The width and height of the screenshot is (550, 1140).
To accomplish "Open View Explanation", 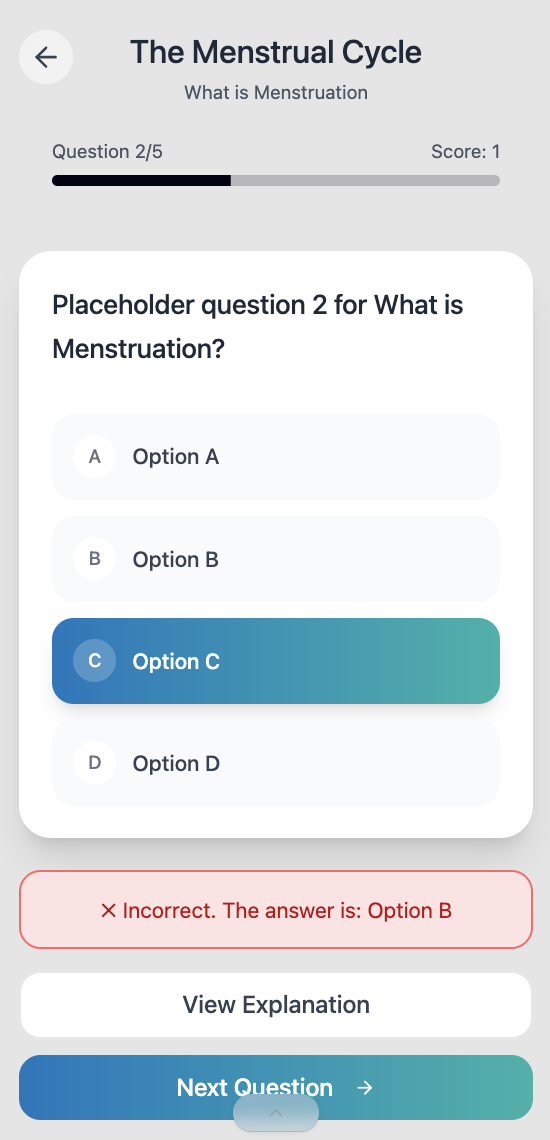I will (x=276, y=1005).
